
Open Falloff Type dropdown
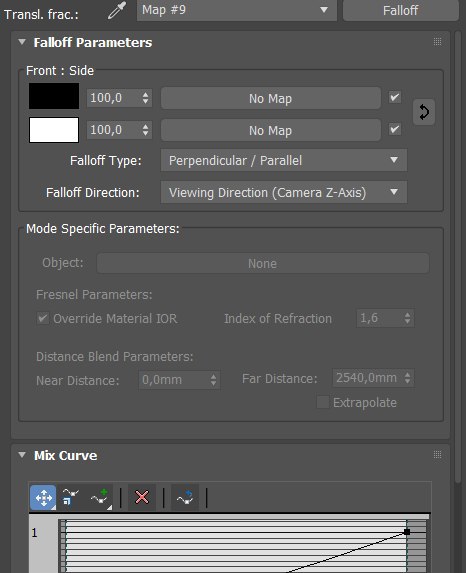coord(284,160)
